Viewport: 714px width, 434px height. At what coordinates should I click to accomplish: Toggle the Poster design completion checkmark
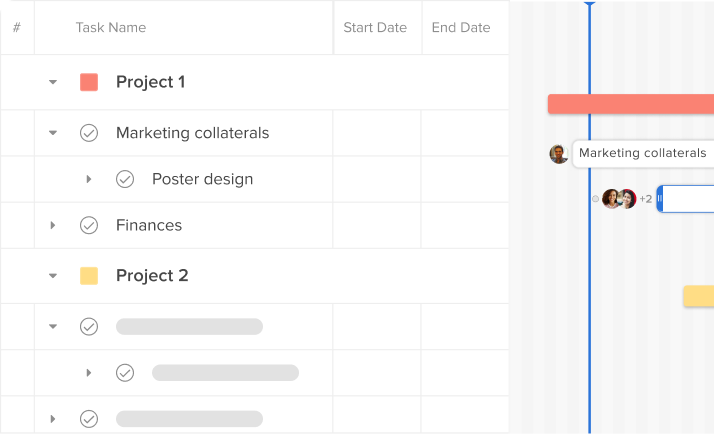tap(125, 179)
